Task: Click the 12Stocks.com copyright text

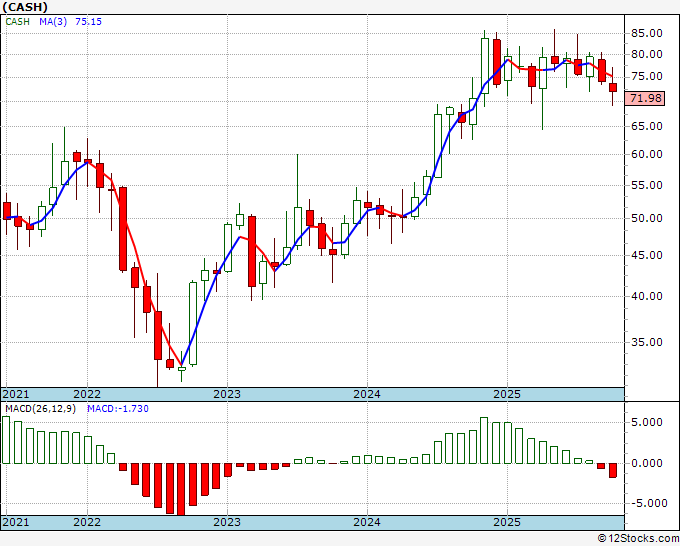Action: 638,538
